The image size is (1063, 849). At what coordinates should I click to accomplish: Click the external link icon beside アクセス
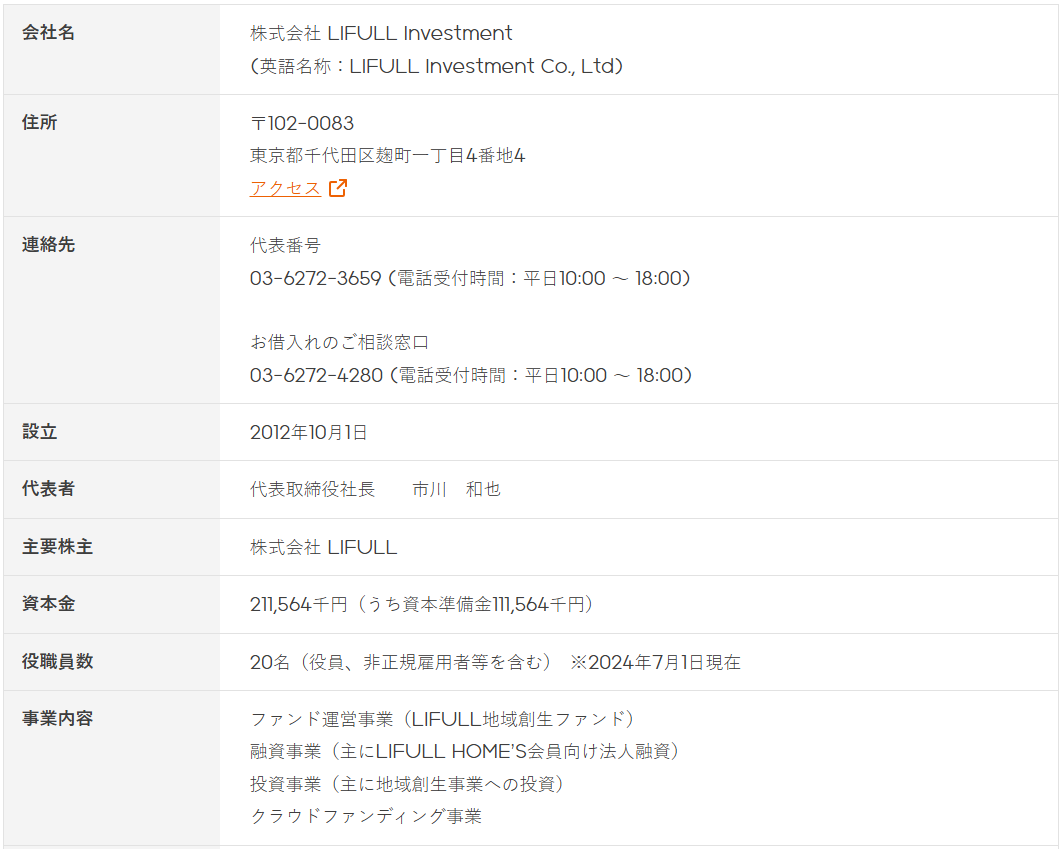point(338,188)
